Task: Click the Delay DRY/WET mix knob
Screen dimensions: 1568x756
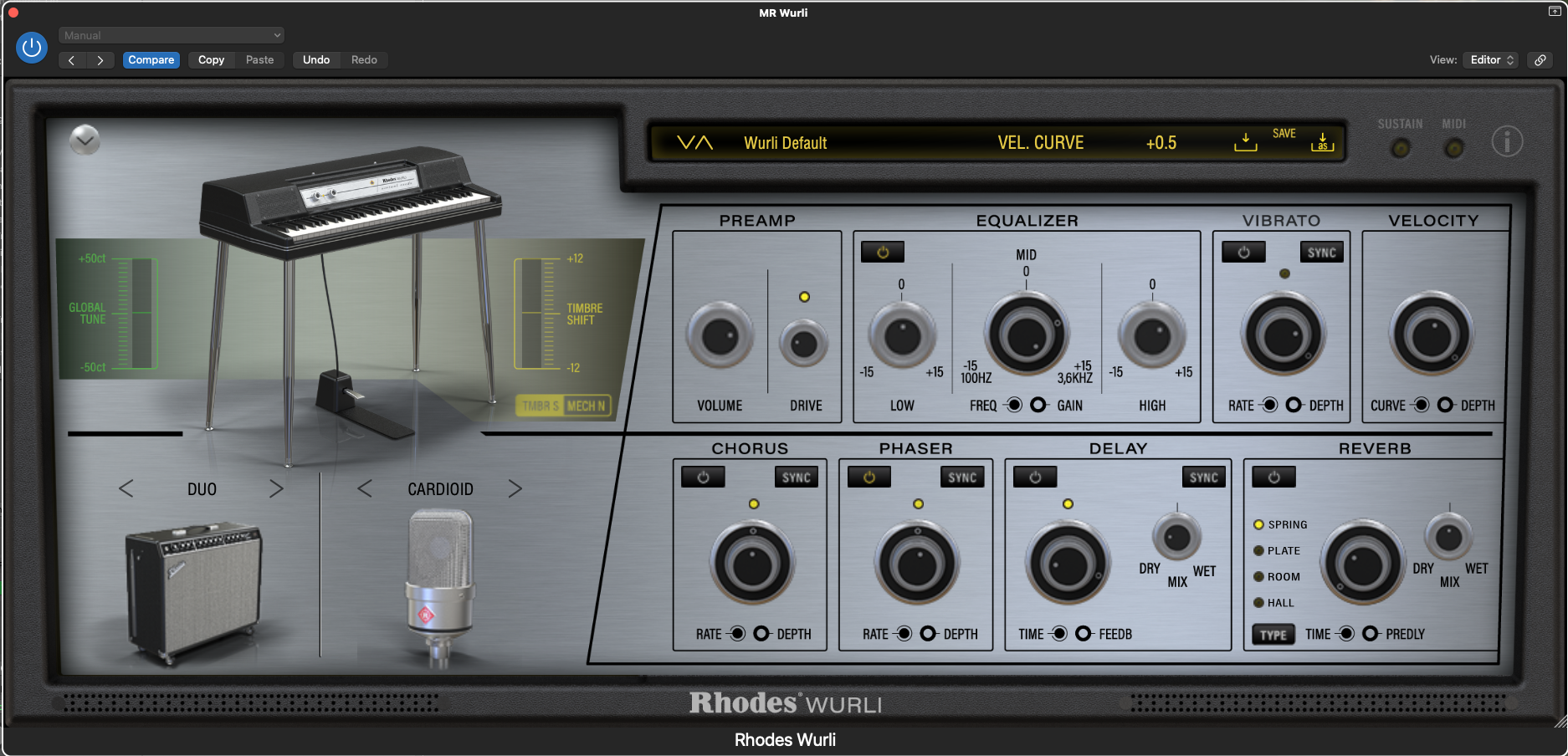Action: tap(1177, 537)
